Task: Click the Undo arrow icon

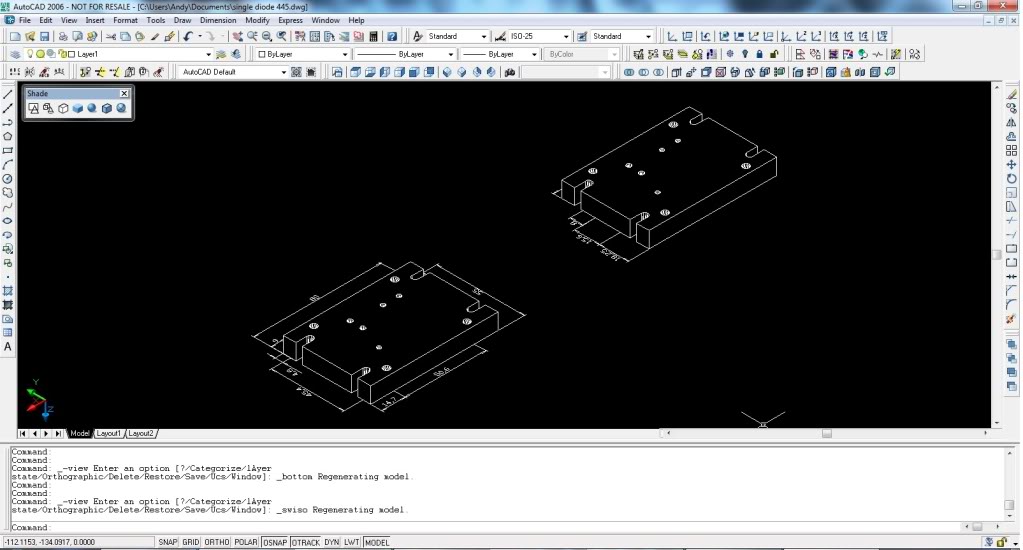Action: coord(188,36)
